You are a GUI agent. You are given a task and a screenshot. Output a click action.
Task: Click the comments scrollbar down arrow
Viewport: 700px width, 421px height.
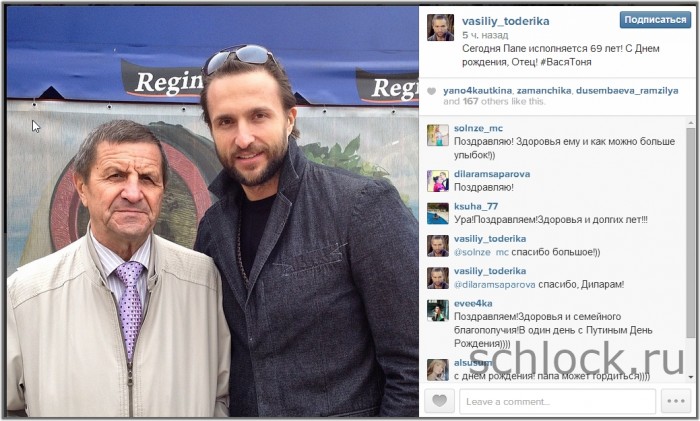(691, 377)
